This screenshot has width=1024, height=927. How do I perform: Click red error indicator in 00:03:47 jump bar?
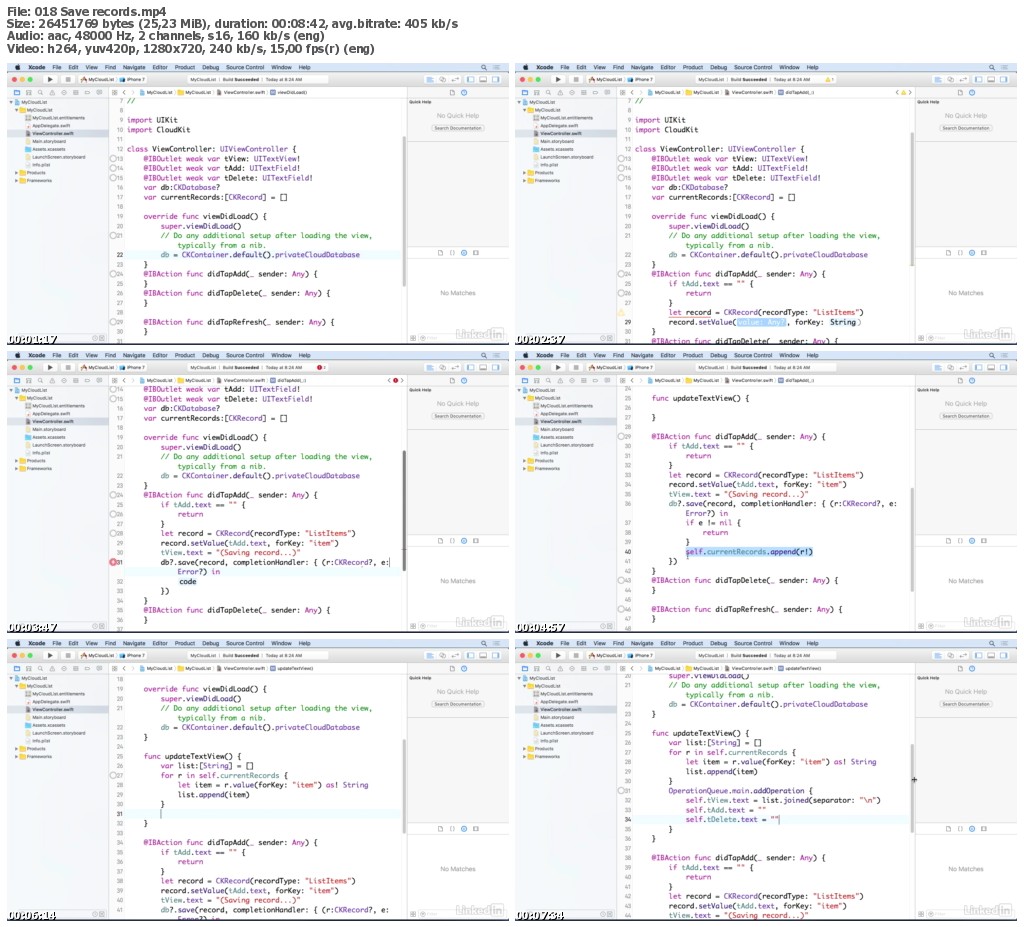395,380
